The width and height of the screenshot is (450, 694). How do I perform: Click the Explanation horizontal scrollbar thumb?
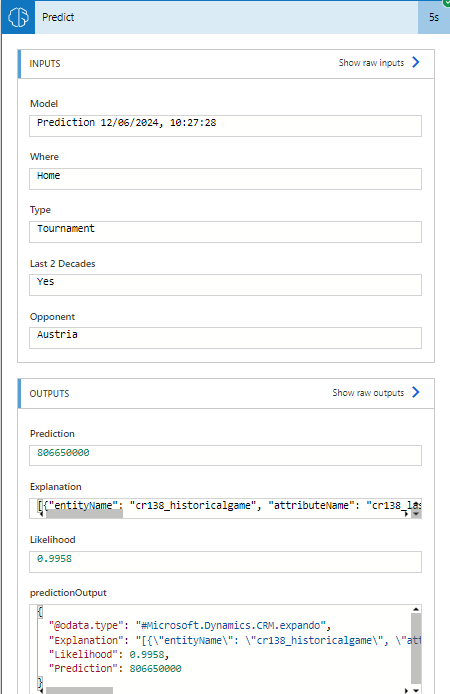tap(84, 514)
